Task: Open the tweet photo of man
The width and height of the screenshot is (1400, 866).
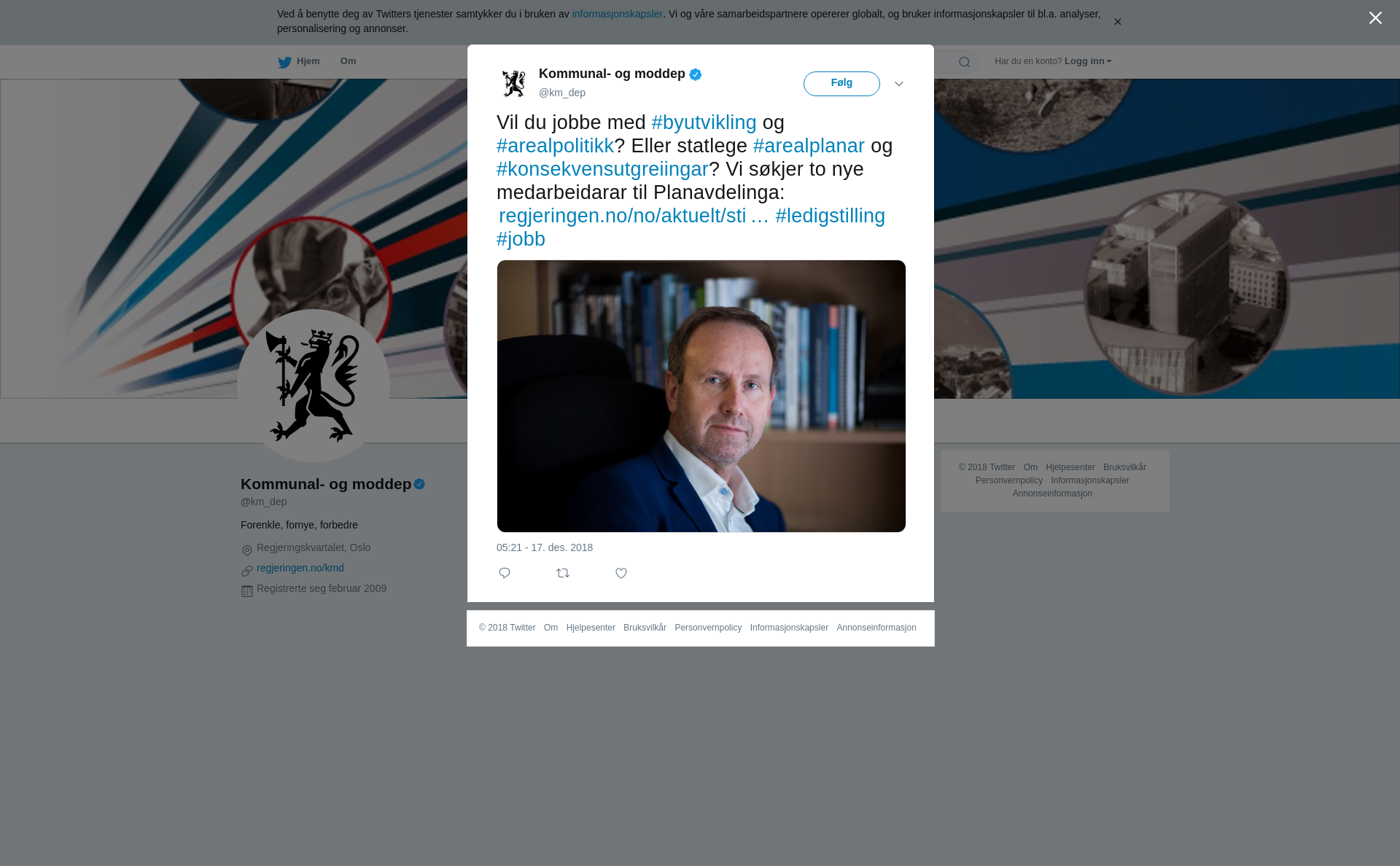Action: tap(701, 396)
